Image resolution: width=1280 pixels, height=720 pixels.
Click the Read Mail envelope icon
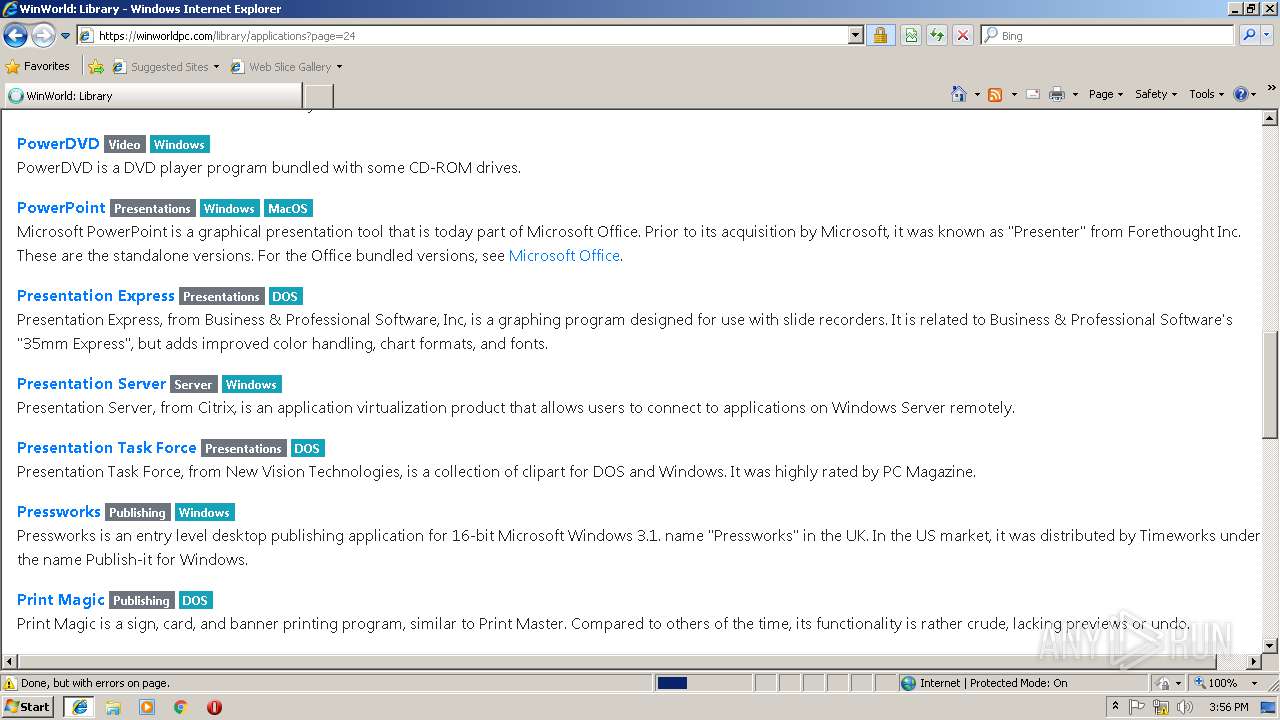tap(1033, 94)
